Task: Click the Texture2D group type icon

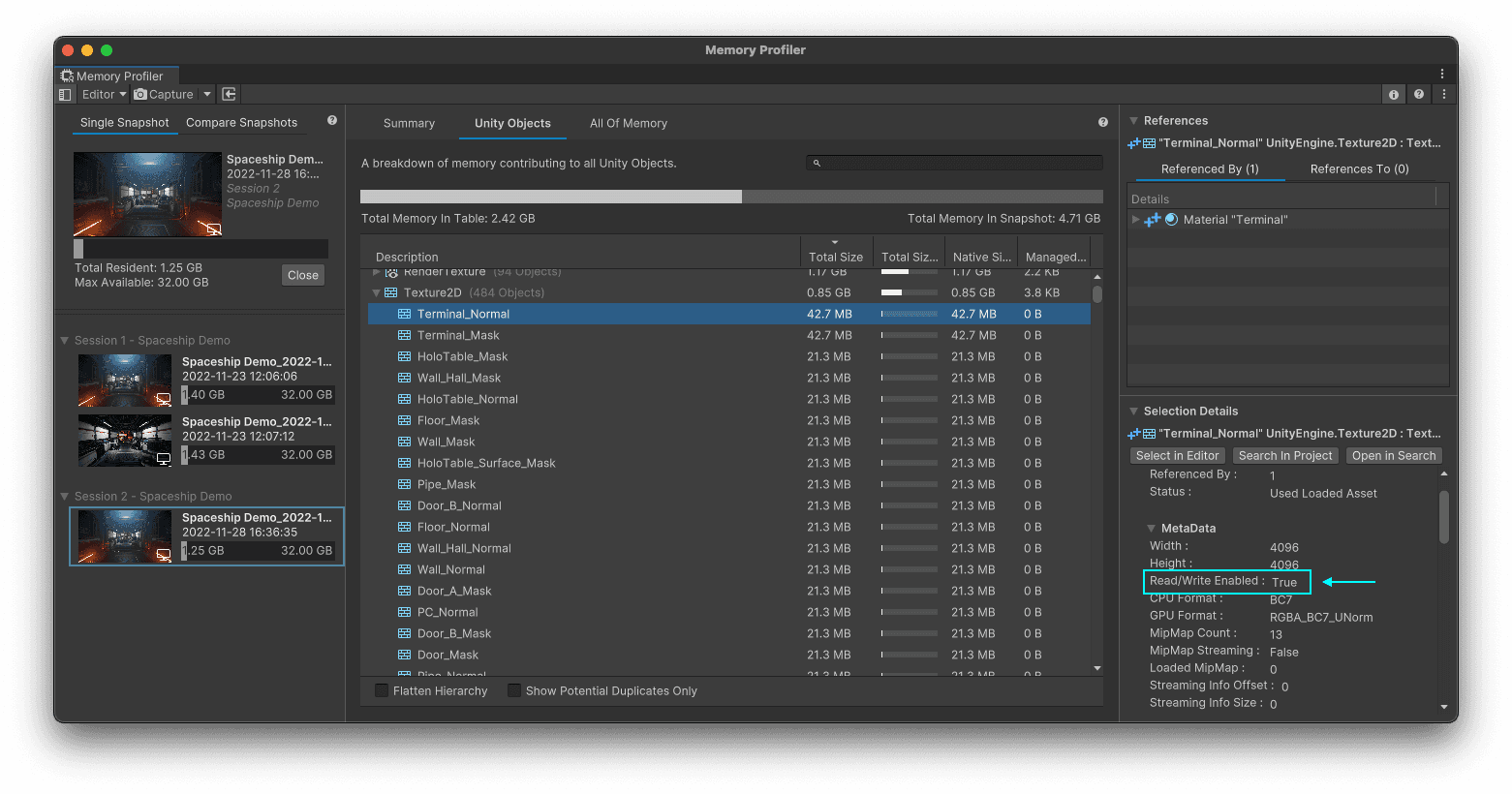Action: tap(391, 292)
